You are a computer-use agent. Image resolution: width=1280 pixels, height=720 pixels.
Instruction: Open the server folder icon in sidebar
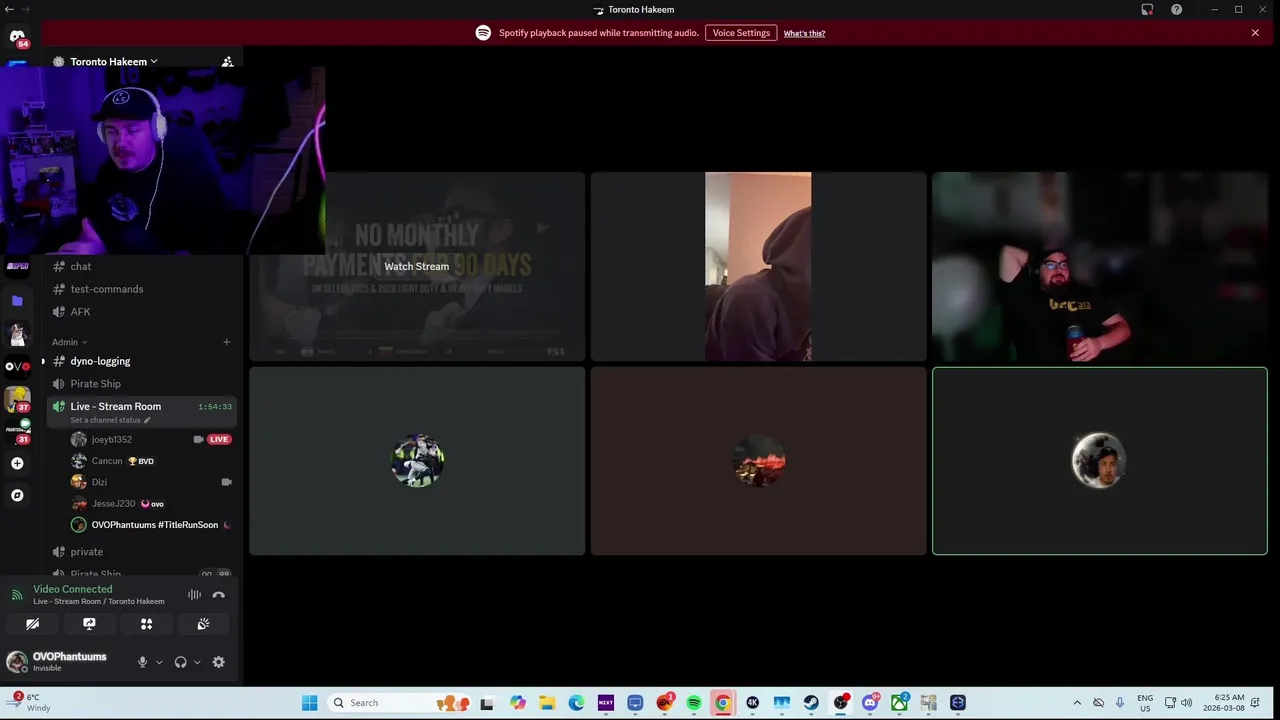coord(17,301)
